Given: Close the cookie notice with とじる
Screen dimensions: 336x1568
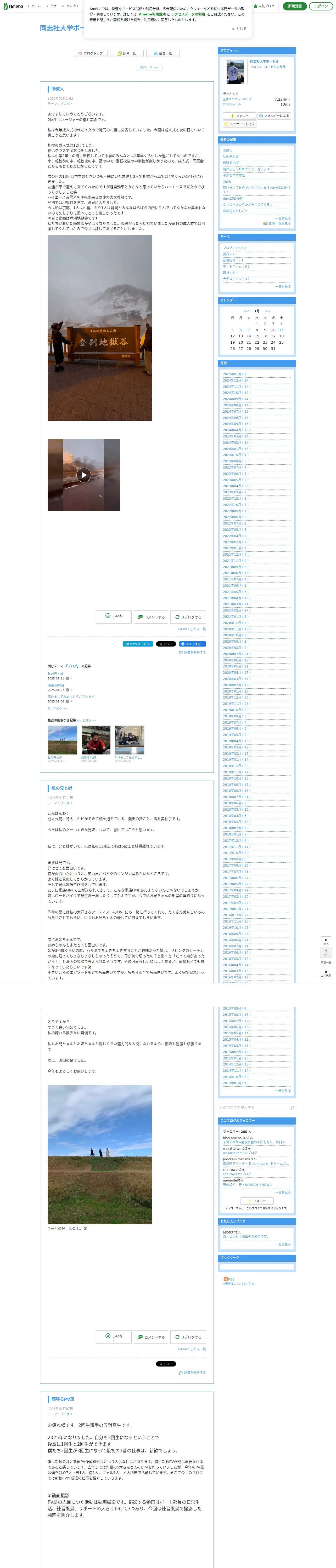Looking at the screenshot, I should 239,28.
